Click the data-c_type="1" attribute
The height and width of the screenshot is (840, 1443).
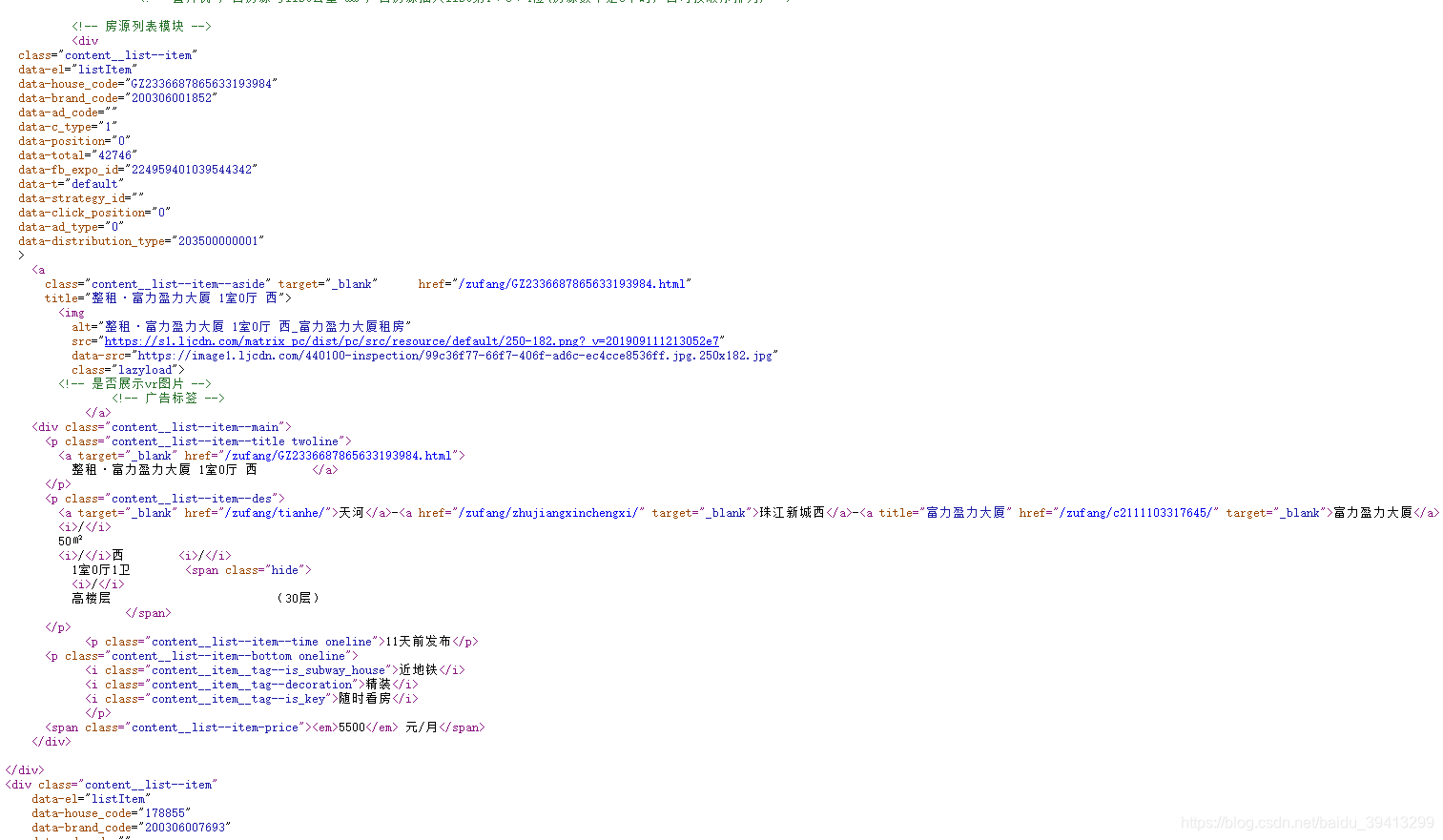68,127
